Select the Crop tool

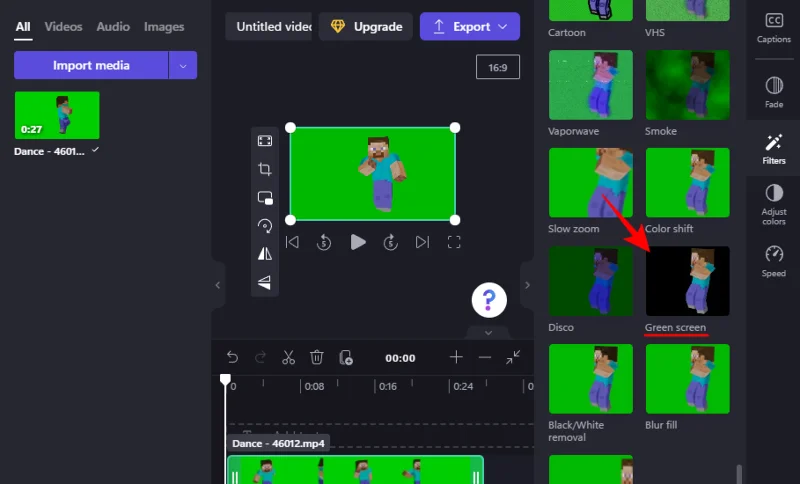pyautogui.click(x=265, y=169)
